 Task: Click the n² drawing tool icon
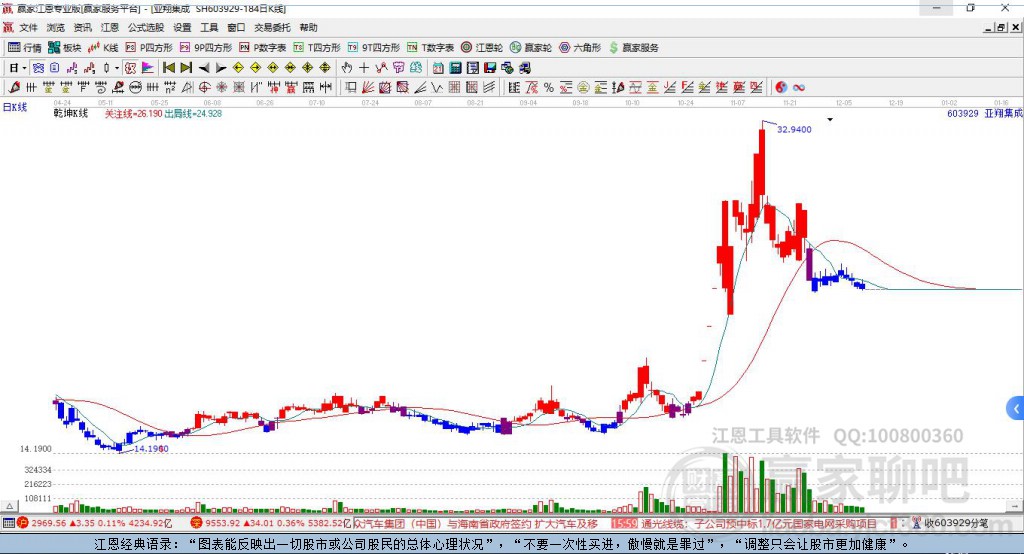[170, 88]
